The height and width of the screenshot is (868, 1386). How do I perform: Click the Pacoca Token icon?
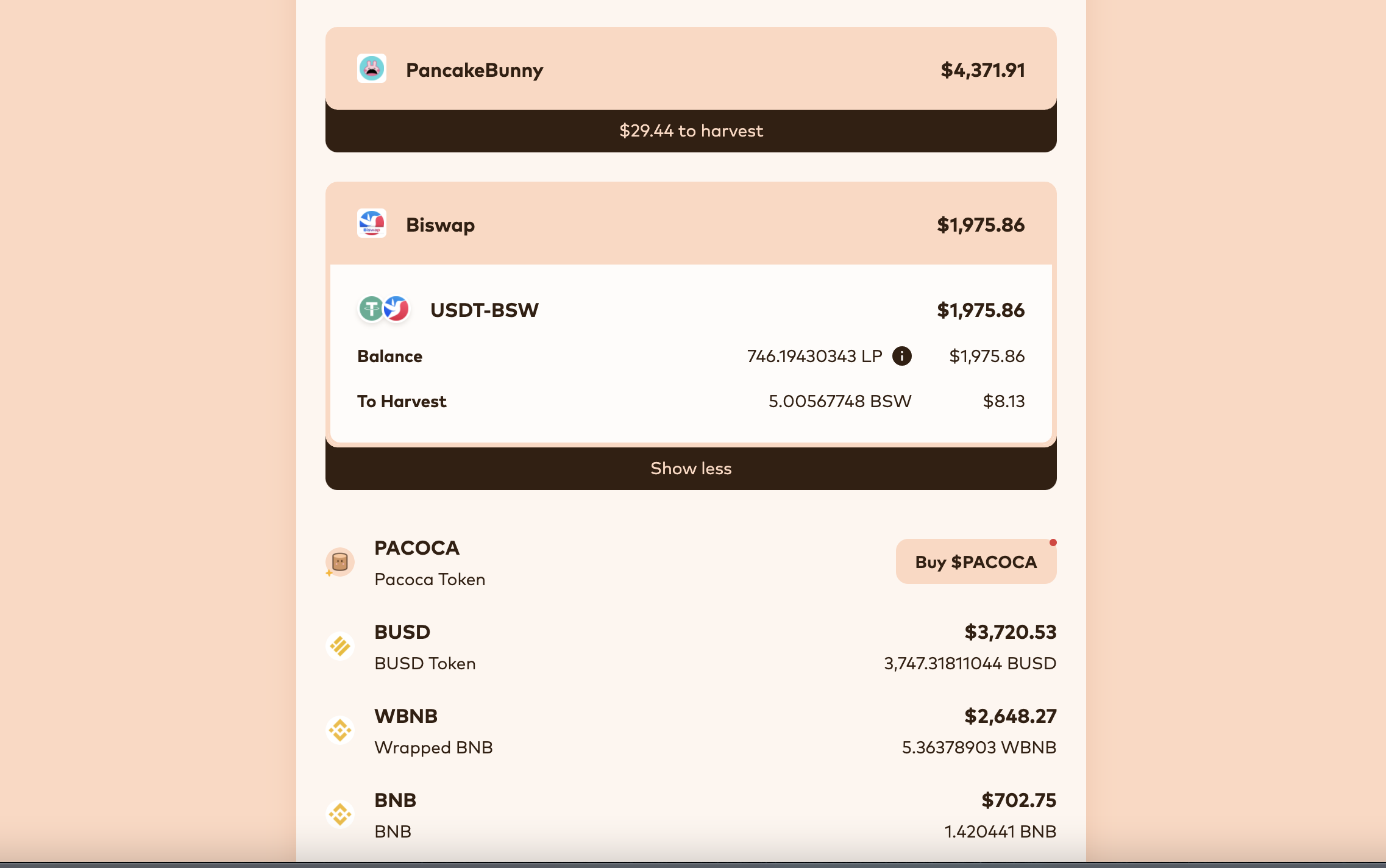coord(339,562)
